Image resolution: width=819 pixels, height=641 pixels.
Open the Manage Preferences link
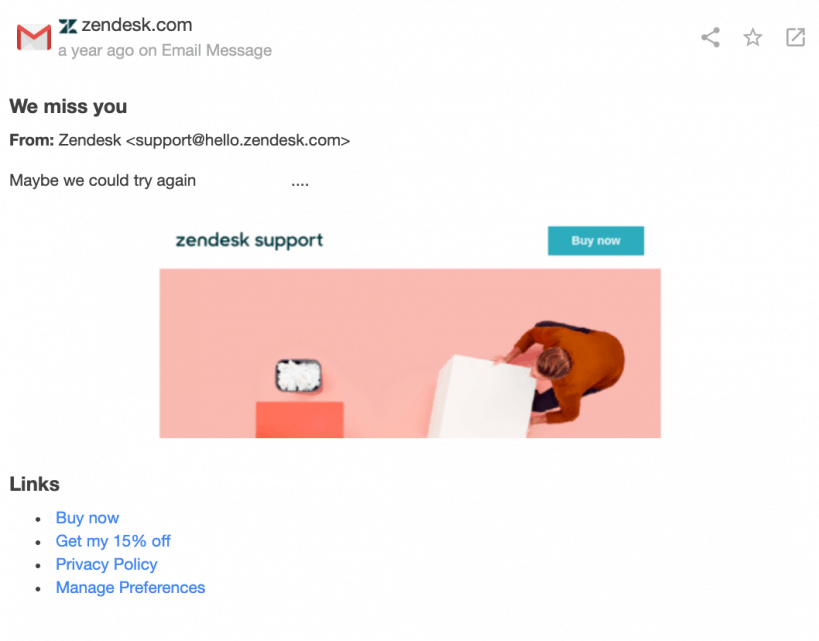(130, 587)
